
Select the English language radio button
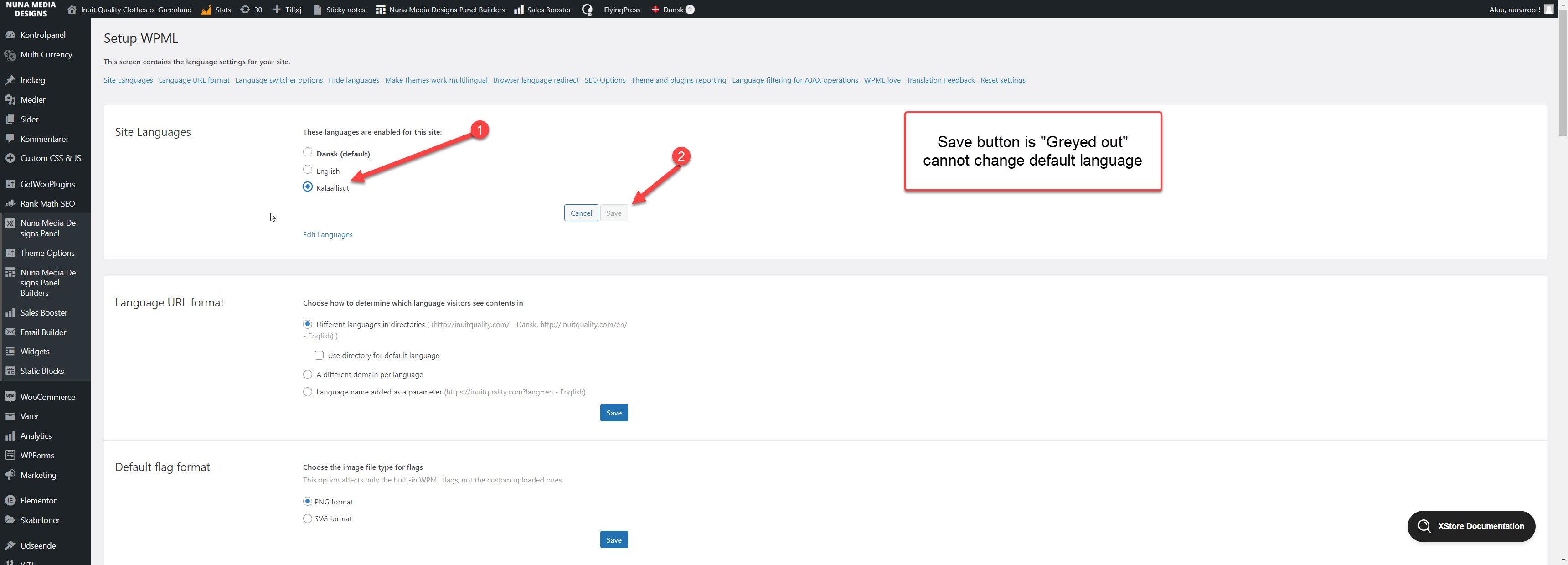coord(307,169)
